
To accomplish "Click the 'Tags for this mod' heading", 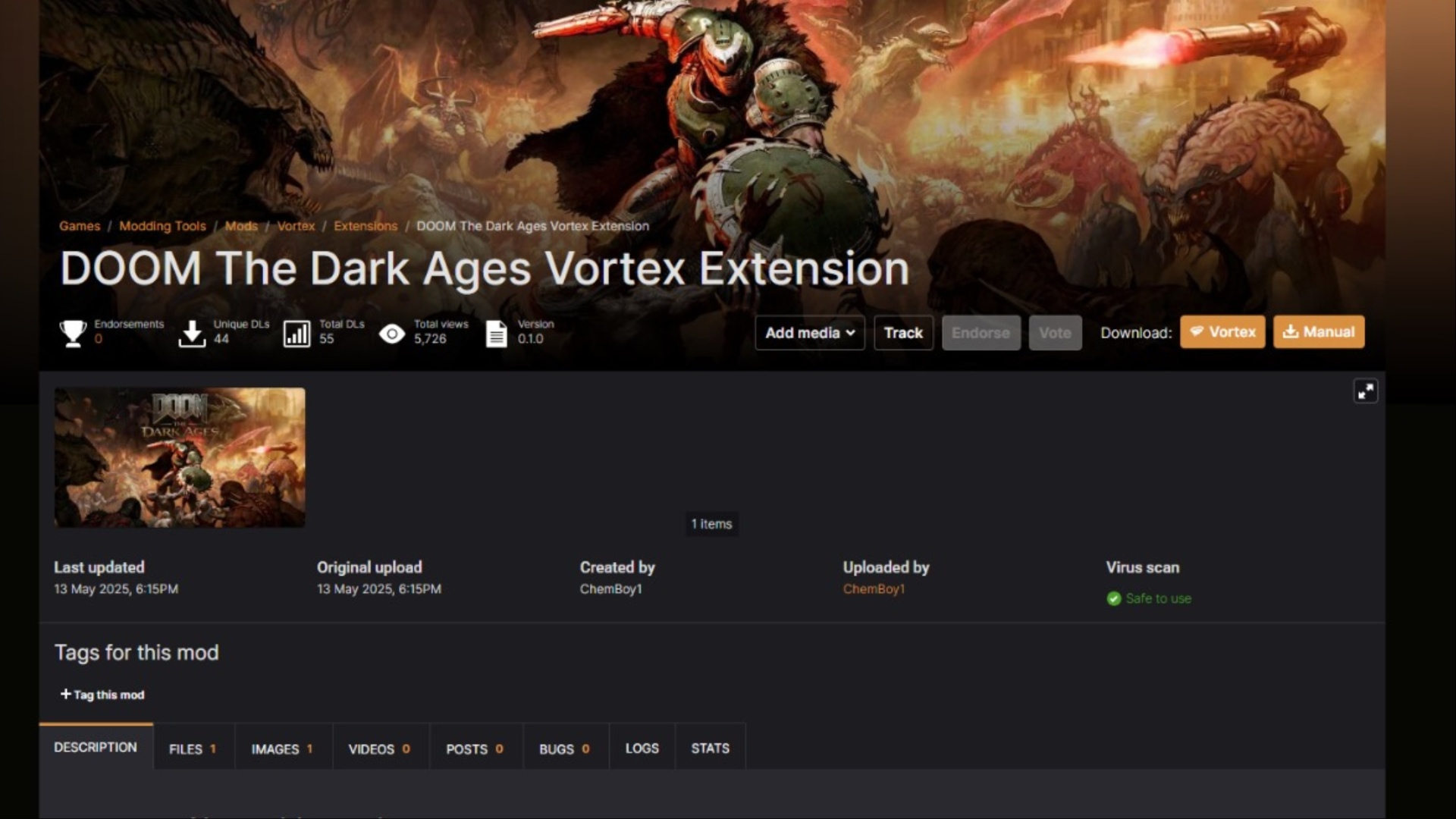I will (x=136, y=653).
